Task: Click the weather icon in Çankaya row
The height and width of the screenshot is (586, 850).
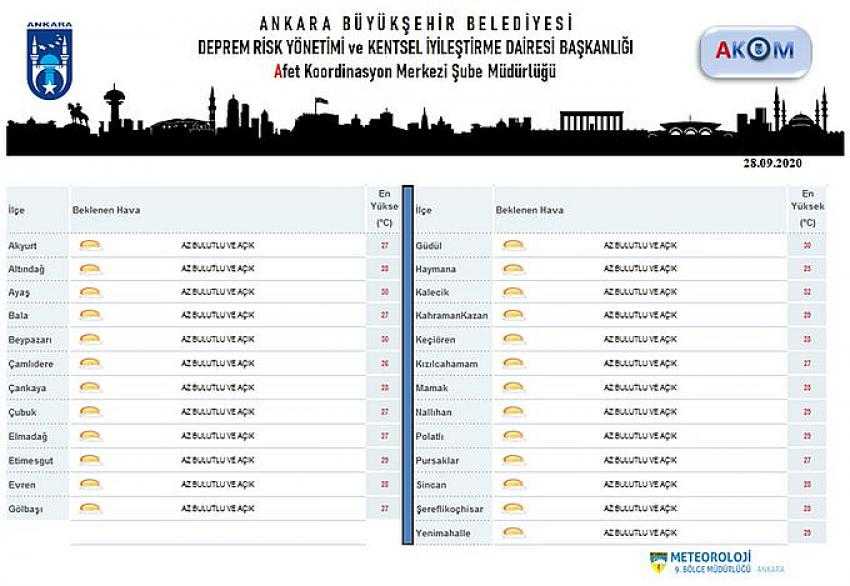Action: pos(90,388)
